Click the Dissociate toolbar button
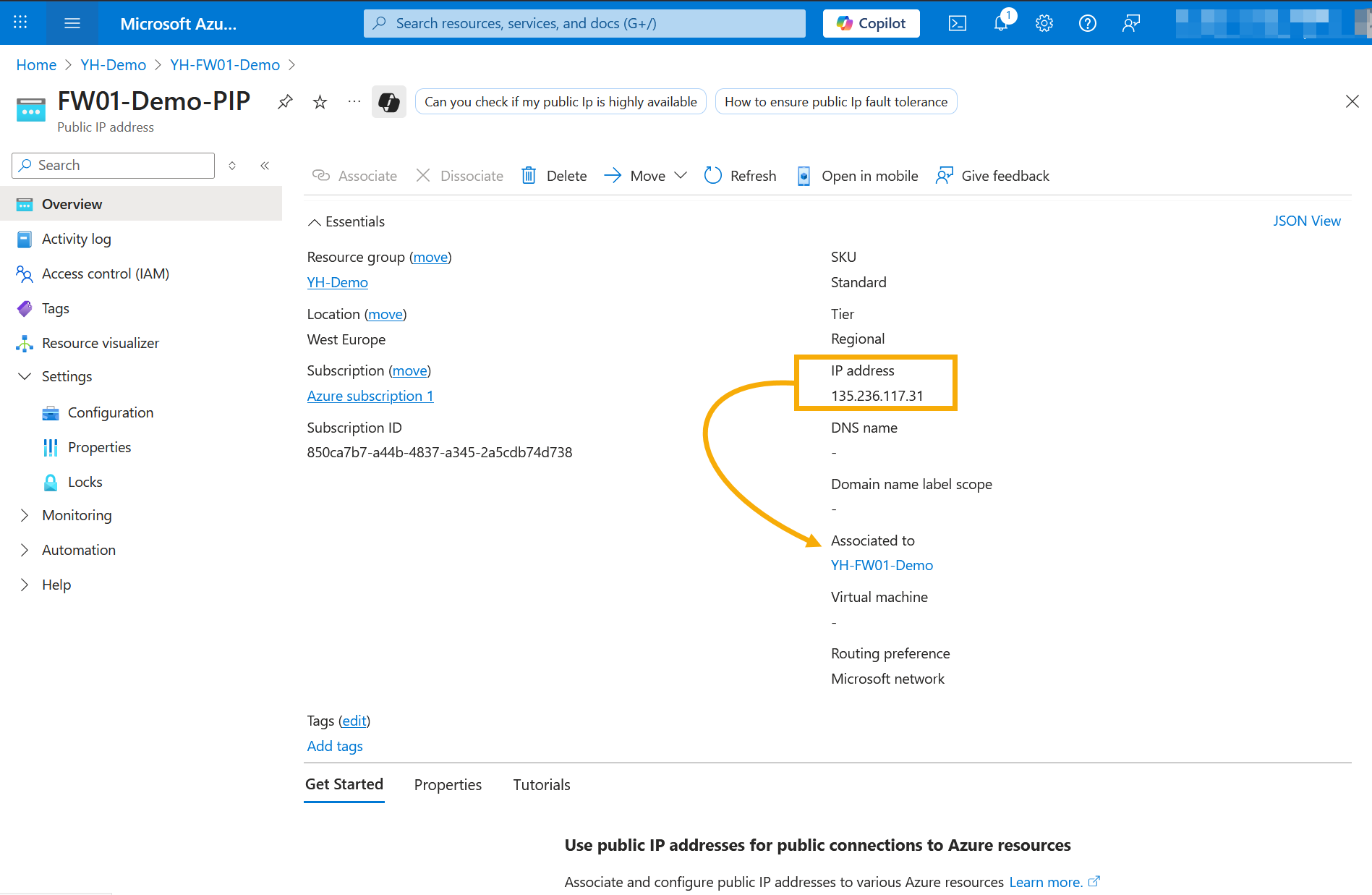This screenshot has height=895, width=1372. pos(459,176)
